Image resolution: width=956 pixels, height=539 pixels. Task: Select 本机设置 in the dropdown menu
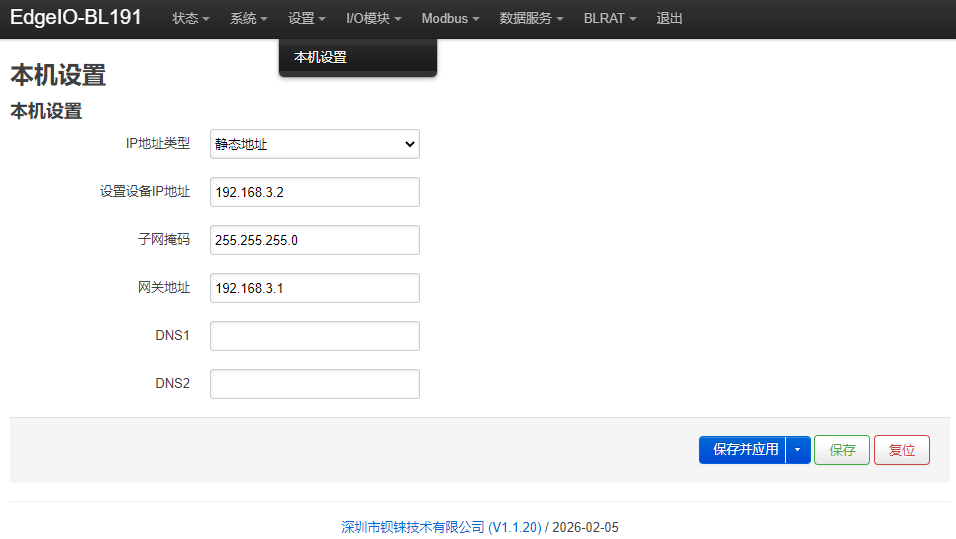pyautogui.click(x=358, y=57)
